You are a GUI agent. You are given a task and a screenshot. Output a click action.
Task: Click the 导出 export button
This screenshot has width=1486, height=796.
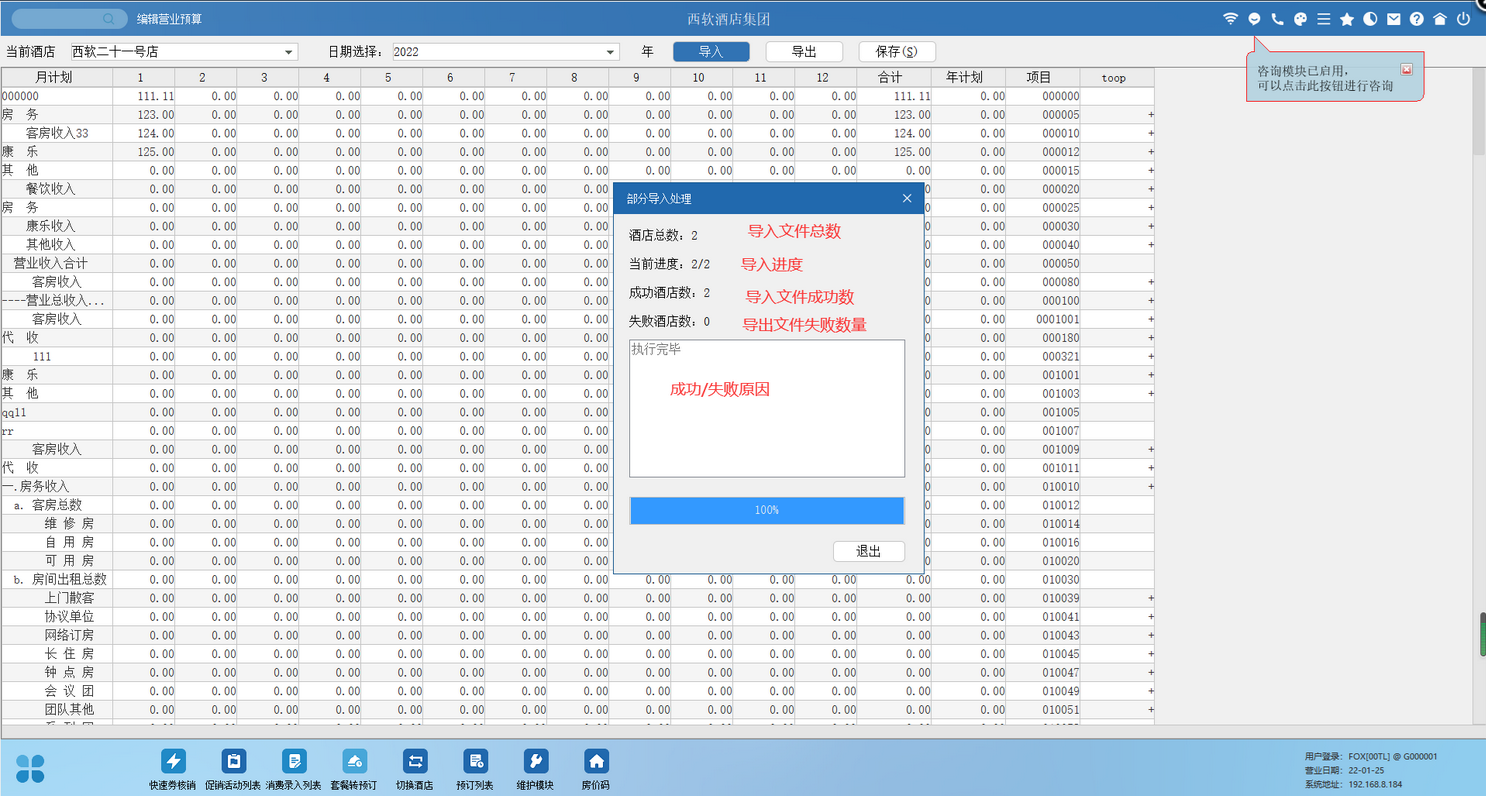tap(804, 52)
